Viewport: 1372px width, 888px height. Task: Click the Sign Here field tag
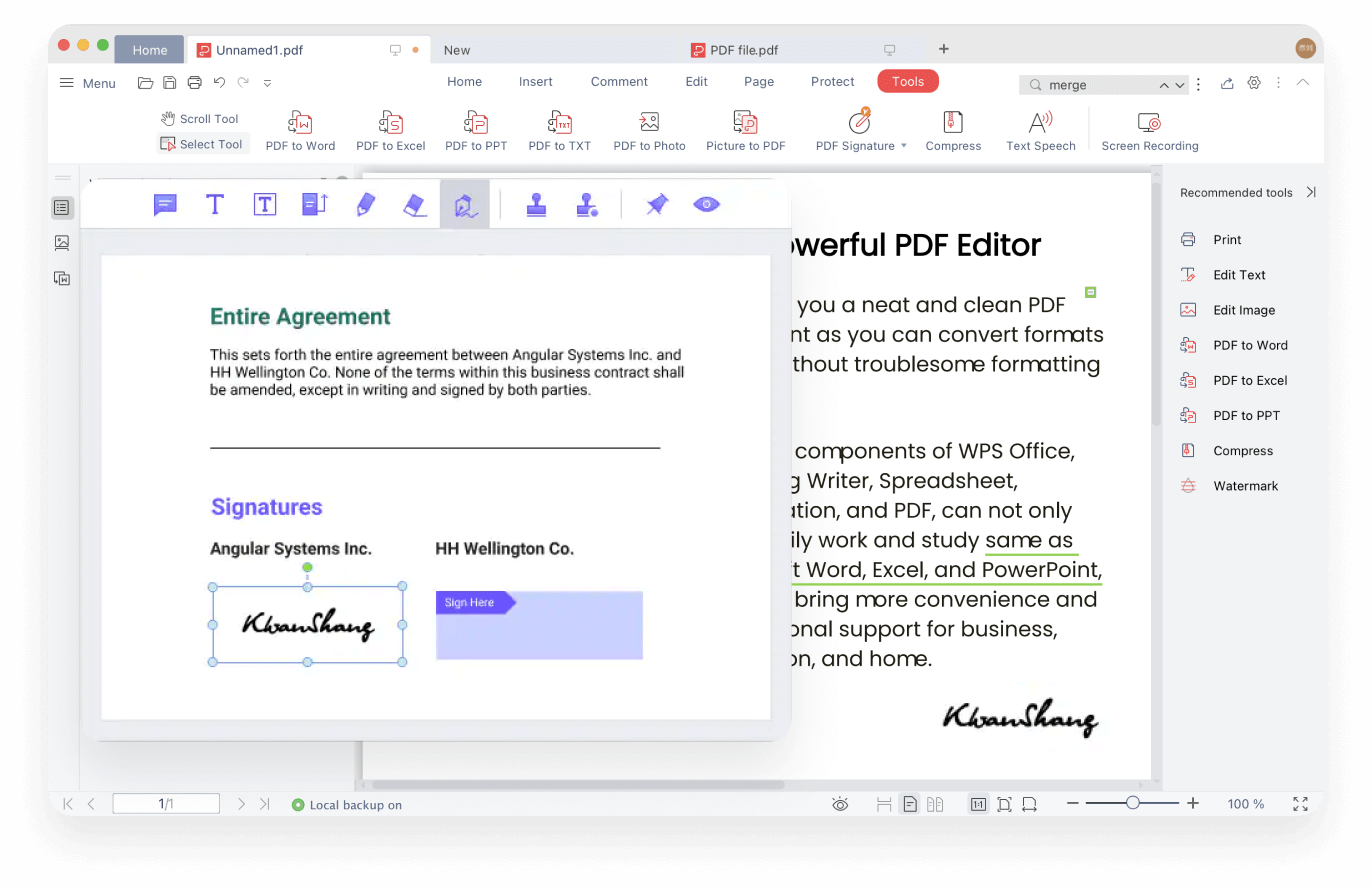pyautogui.click(x=472, y=602)
